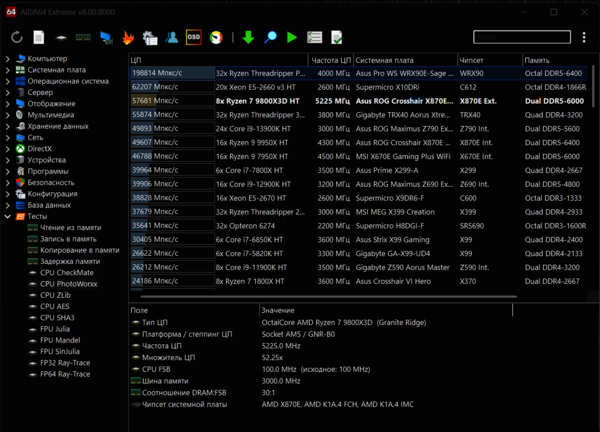Viewport: 600px width, 432px height.
Task: Open CPU ZLib benchmark
Action: pos(55,295)
